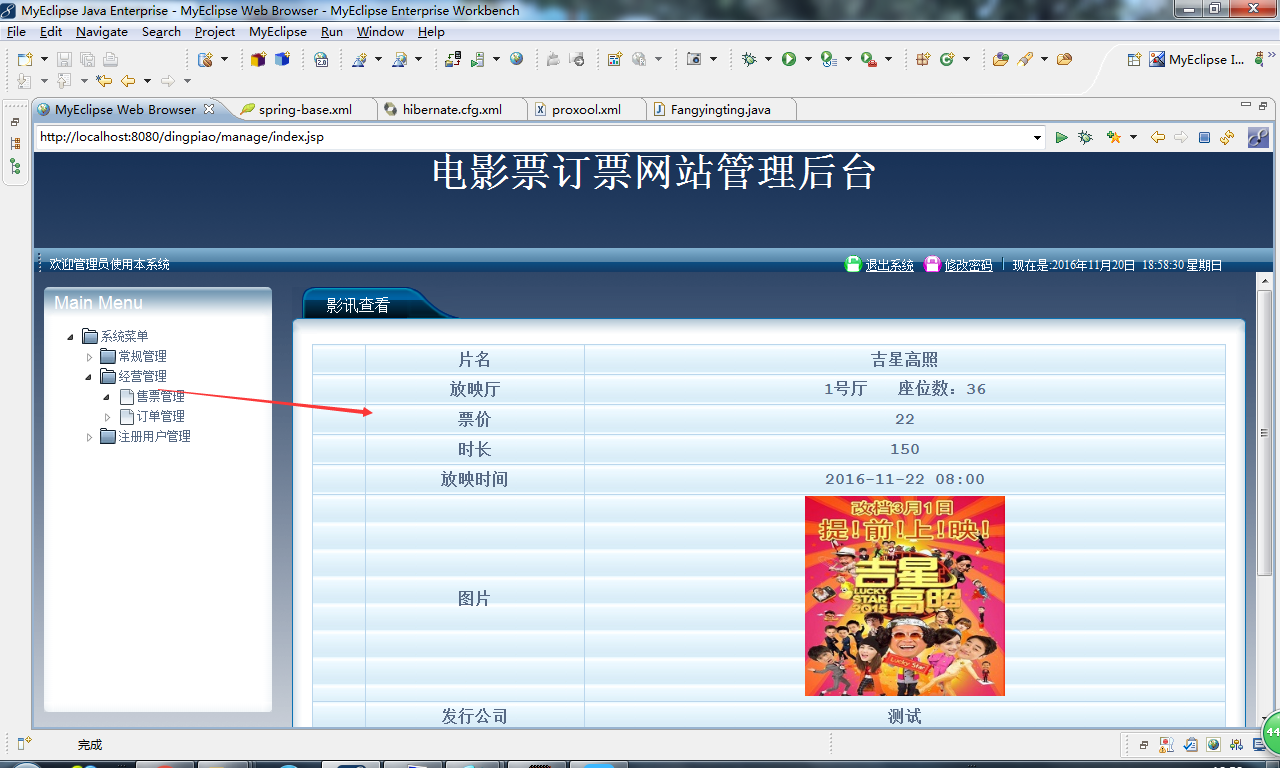The image size is (1280, 768).
Task: Click the MyEclipse perspective button
Action: pos(1199,60)
